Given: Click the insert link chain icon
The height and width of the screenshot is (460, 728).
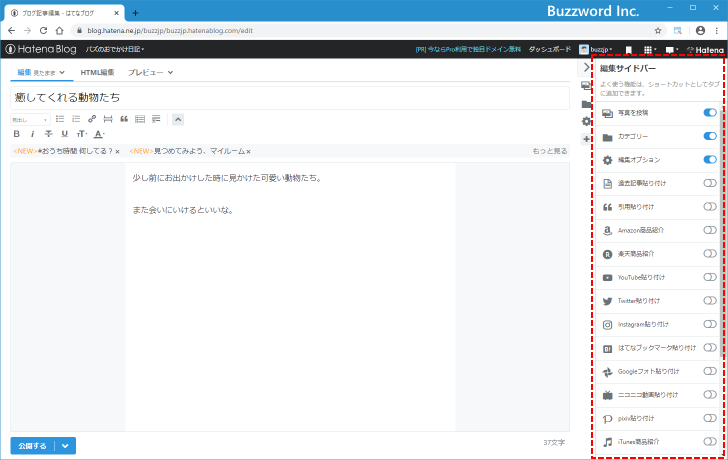Looking at the screenshot, I should (x=92, y=119).
